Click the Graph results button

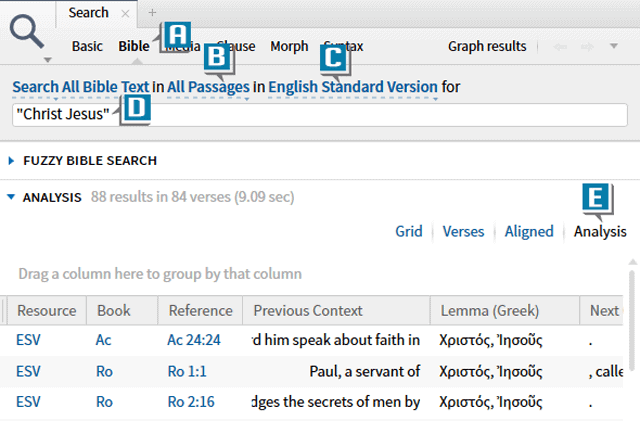486,46
